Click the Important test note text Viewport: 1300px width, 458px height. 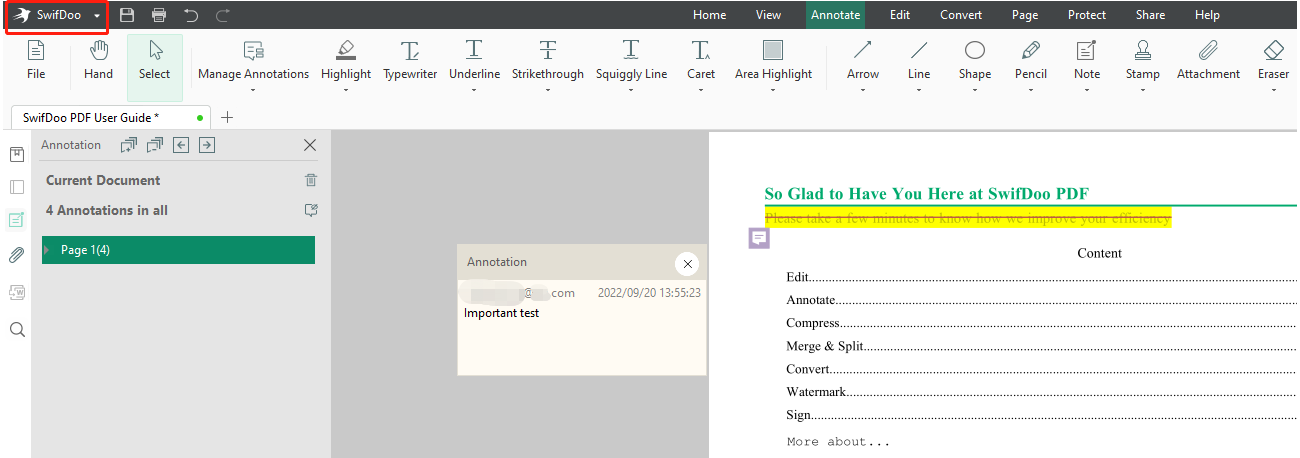pos(501,313)
